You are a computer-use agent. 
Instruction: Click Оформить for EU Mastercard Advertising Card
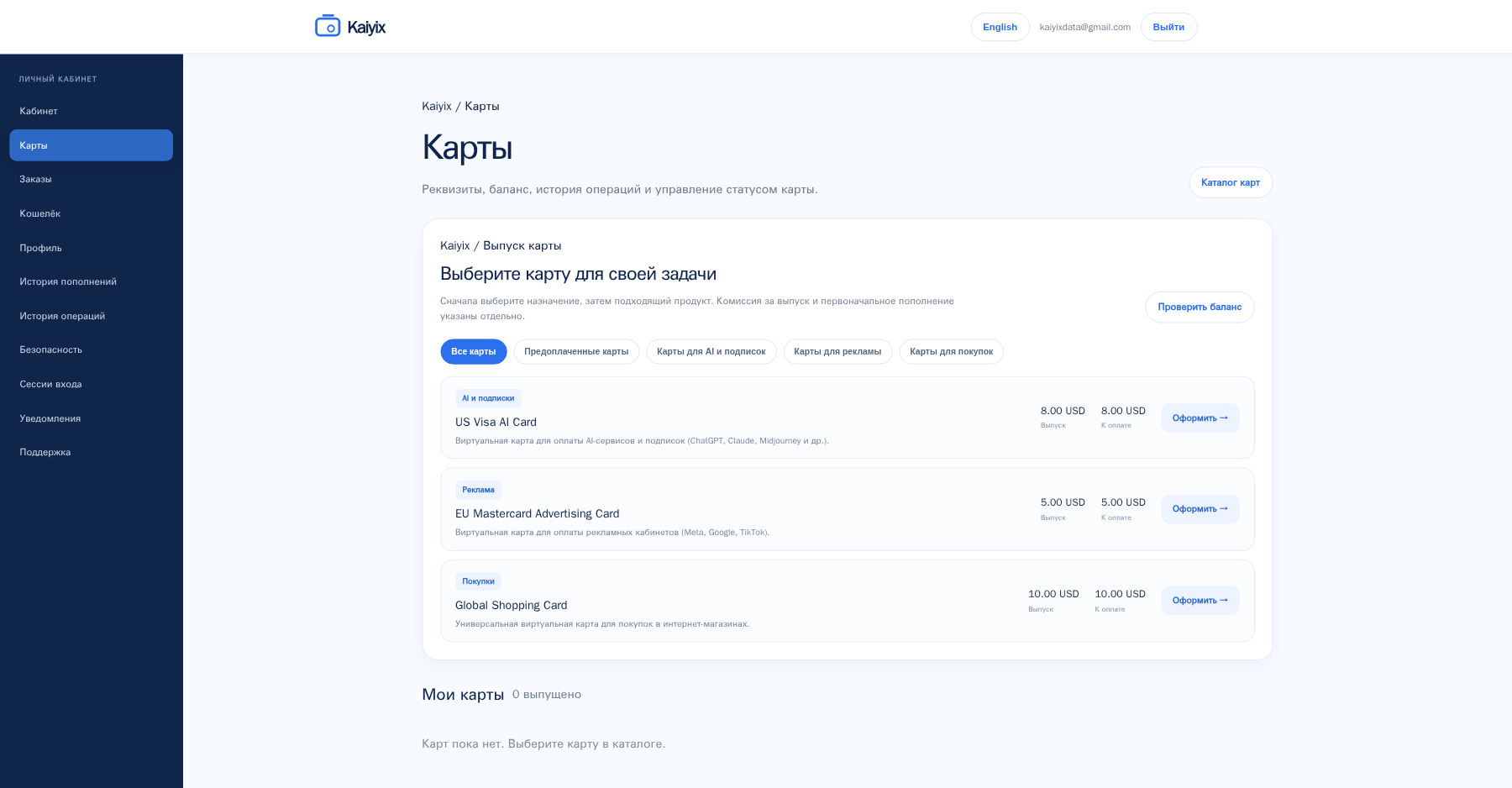(1200, 509)
